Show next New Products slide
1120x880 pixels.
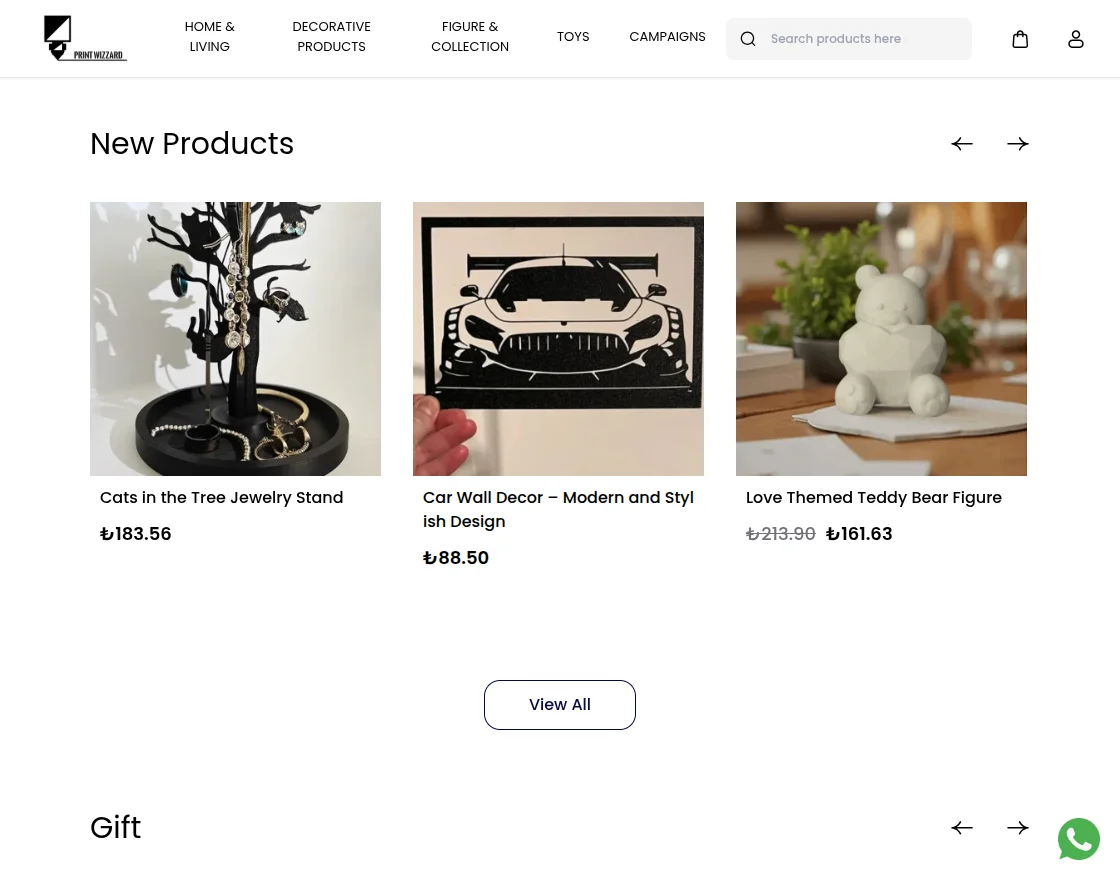(1018, 143)
